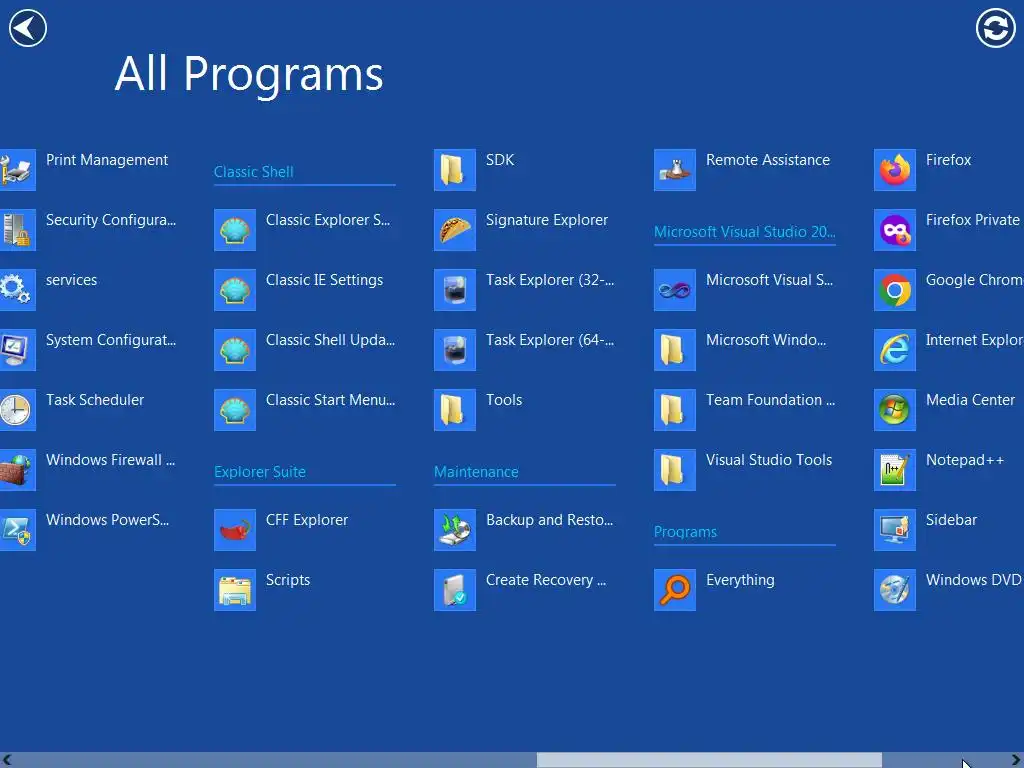1024x768 pixels.
Task: Open Firefox Private Browsing mask icon
Action: coord(895,230)
